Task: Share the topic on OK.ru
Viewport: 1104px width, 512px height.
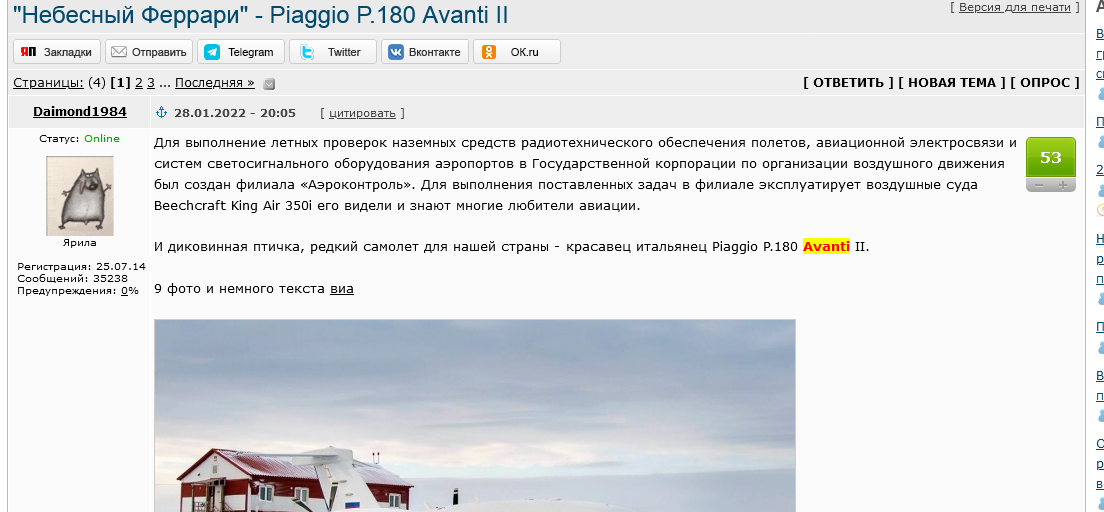Action: (x=517, y=51)
